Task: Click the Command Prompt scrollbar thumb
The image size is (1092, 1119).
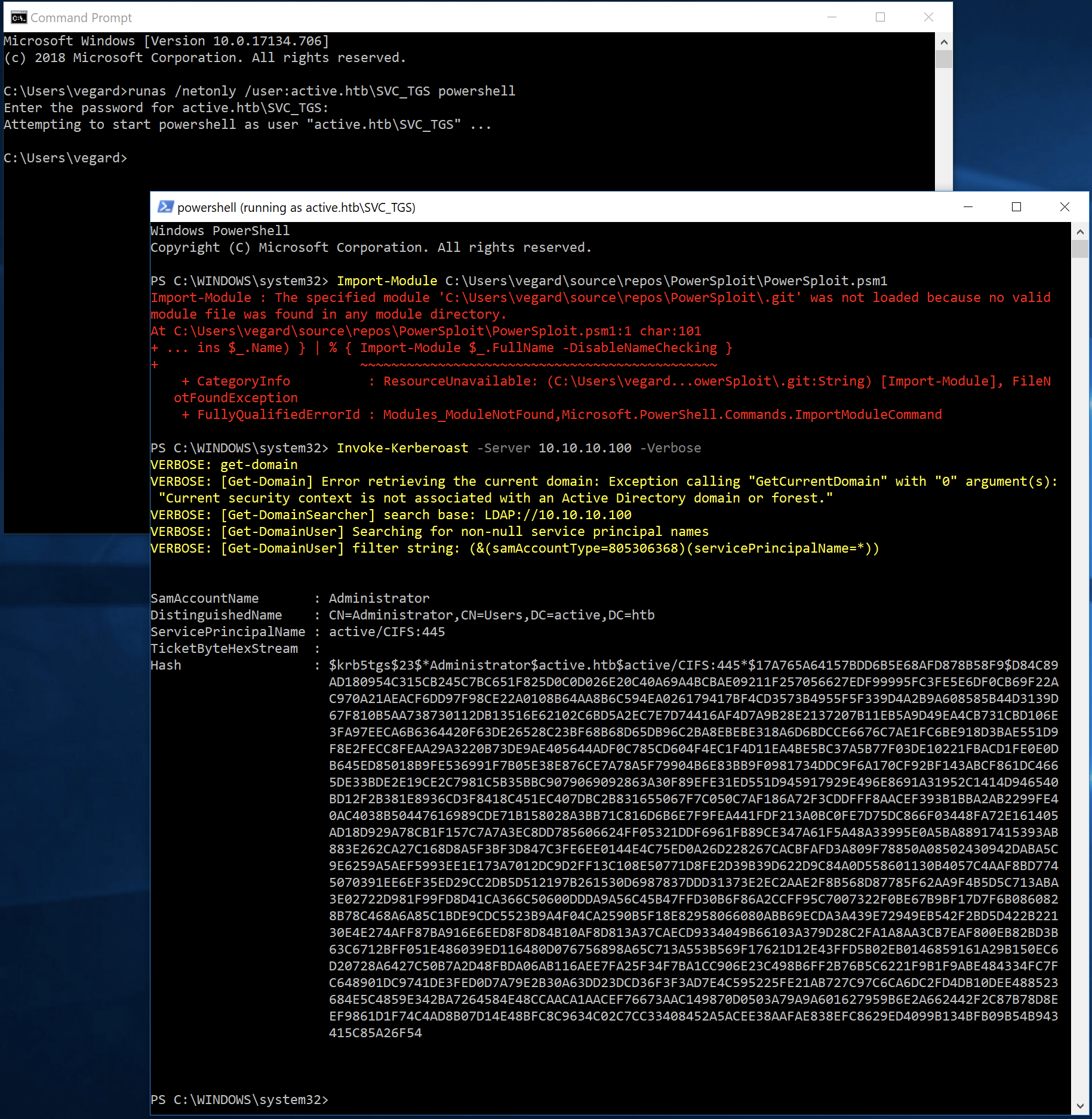Action: coord(943,59)
